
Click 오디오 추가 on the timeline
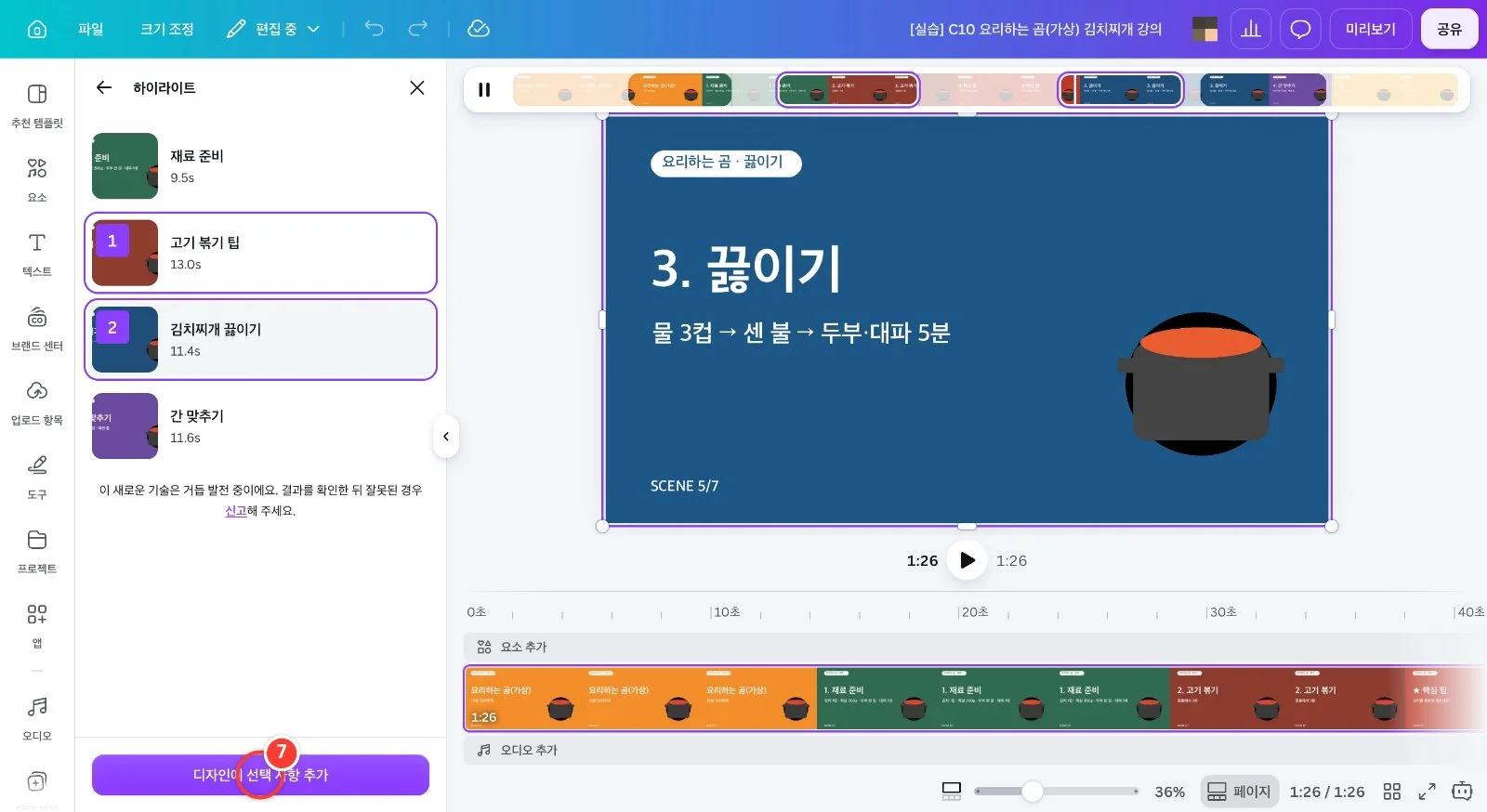click(517, 750)
